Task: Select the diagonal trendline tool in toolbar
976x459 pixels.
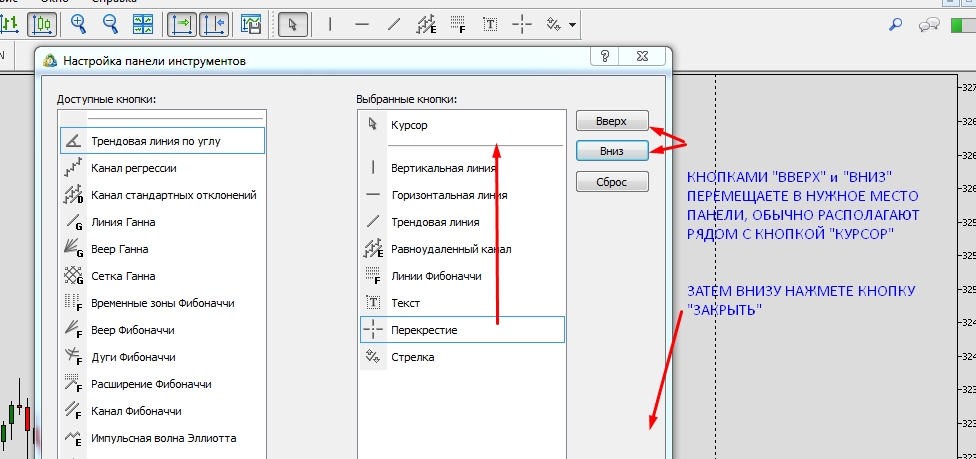Action: click(394, 25)
